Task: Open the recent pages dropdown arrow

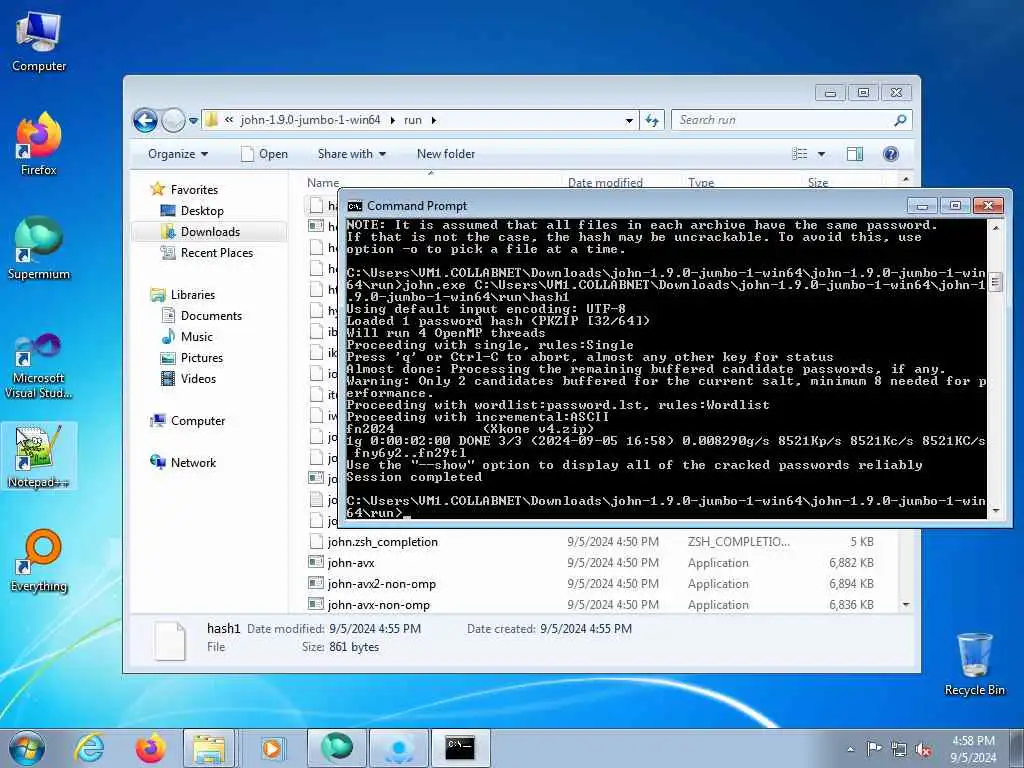Action: click(x=193, y=121)
